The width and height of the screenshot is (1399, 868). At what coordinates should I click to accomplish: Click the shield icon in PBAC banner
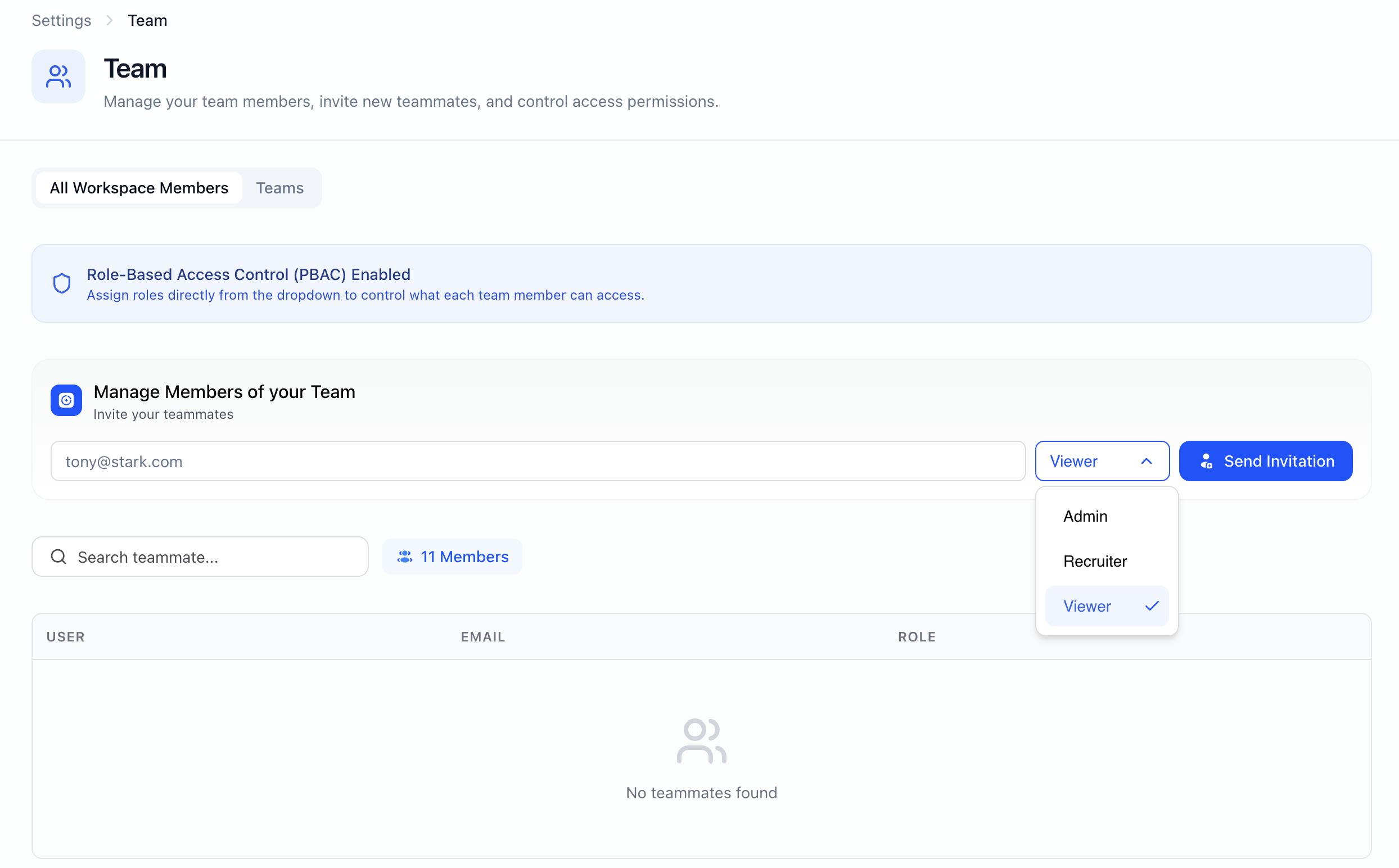pos(62,283)
